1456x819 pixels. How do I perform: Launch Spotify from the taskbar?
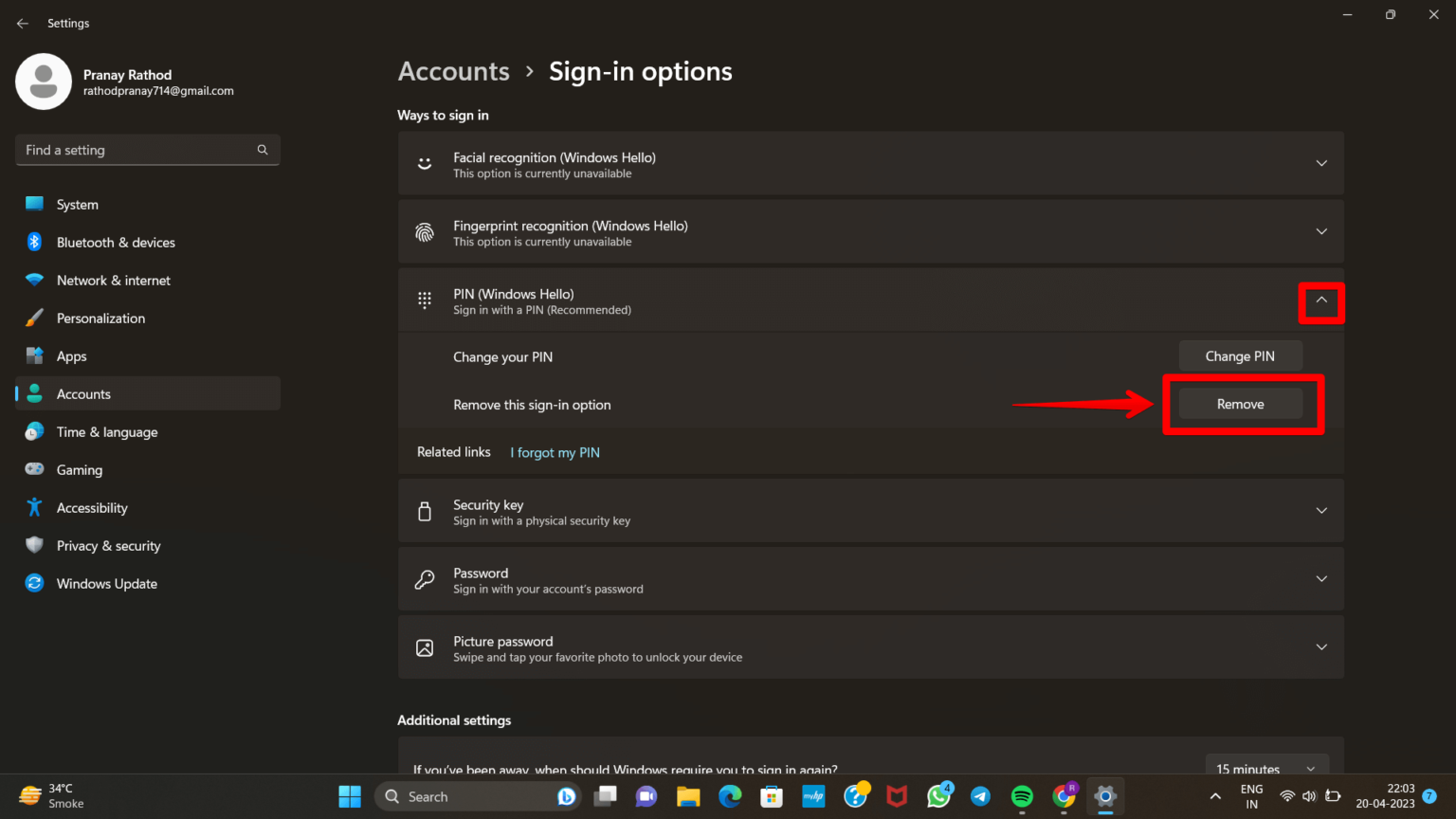1022,796
